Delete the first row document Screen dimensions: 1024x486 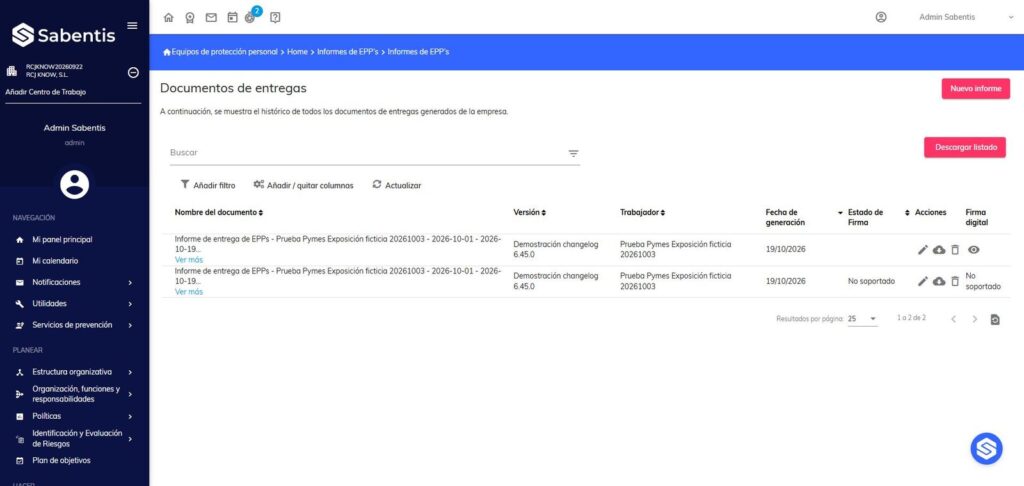coord(955,250)
